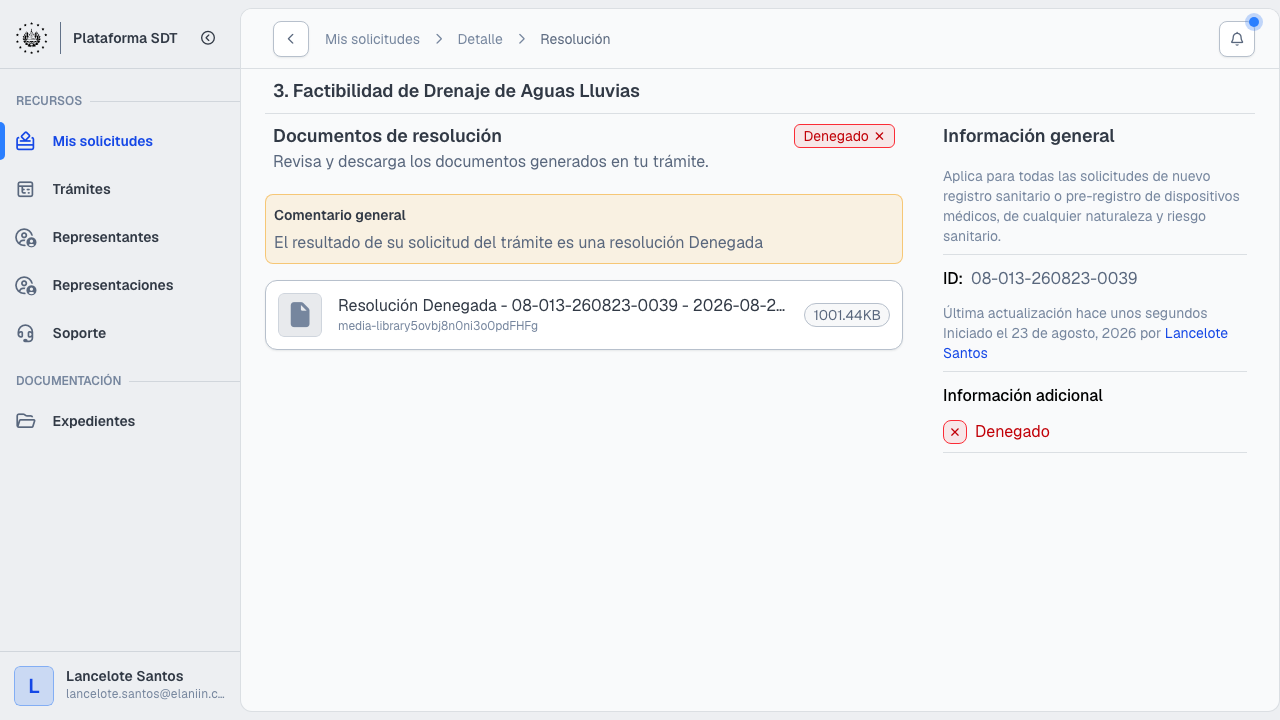Click the Comentario general notice
Screen dimensions: 1280x720
pyautogui.click(x=584, y=229)
